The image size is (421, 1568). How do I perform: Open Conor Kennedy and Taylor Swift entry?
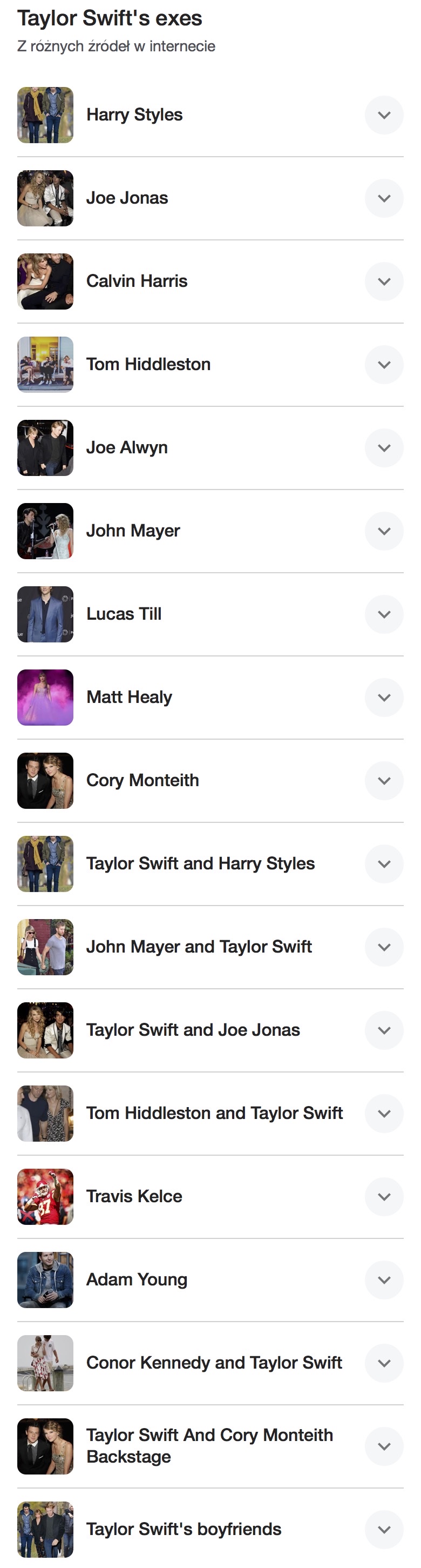coord(214,1363)
